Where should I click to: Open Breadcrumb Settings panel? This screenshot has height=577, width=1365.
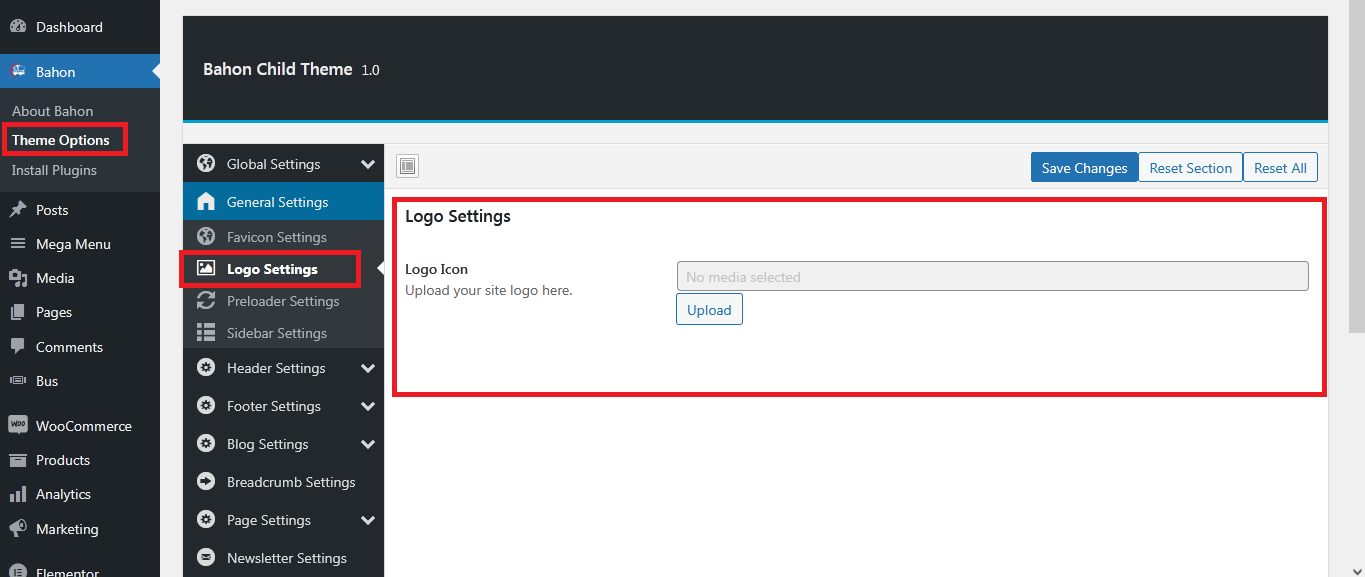(x=290, y=482)
